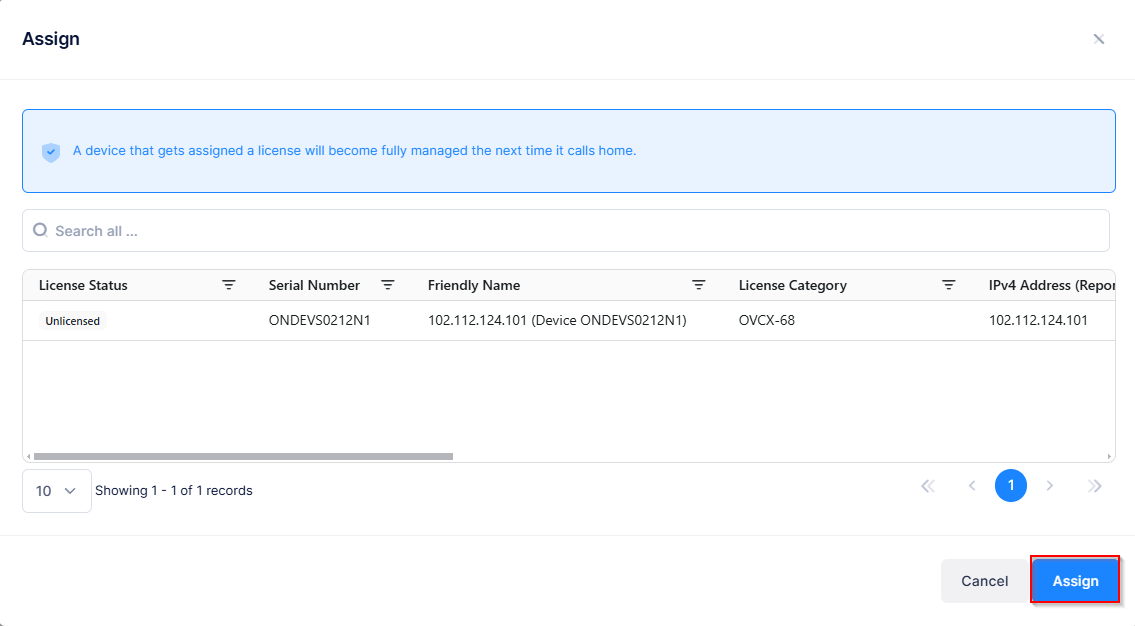This screenshot has width=1135, height=626.
Task: Go to the first page of records
Action: point(927,486)
